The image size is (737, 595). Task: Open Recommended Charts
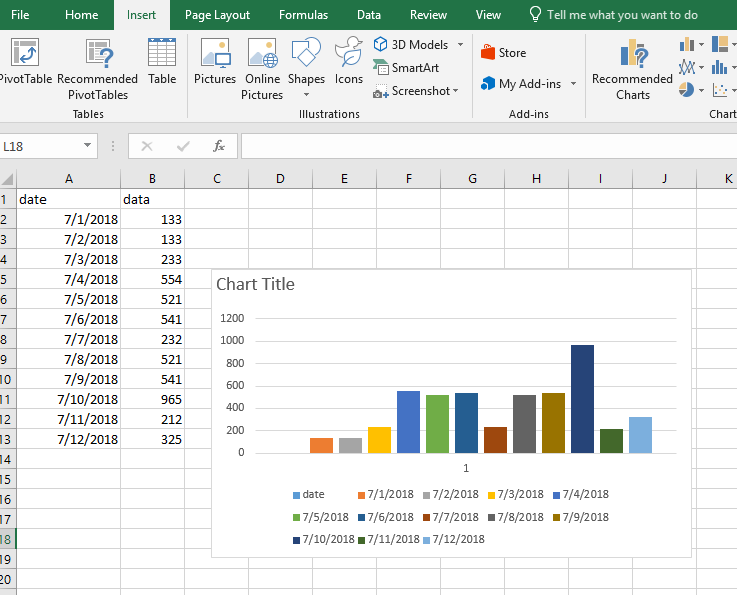tap(633, 69)
